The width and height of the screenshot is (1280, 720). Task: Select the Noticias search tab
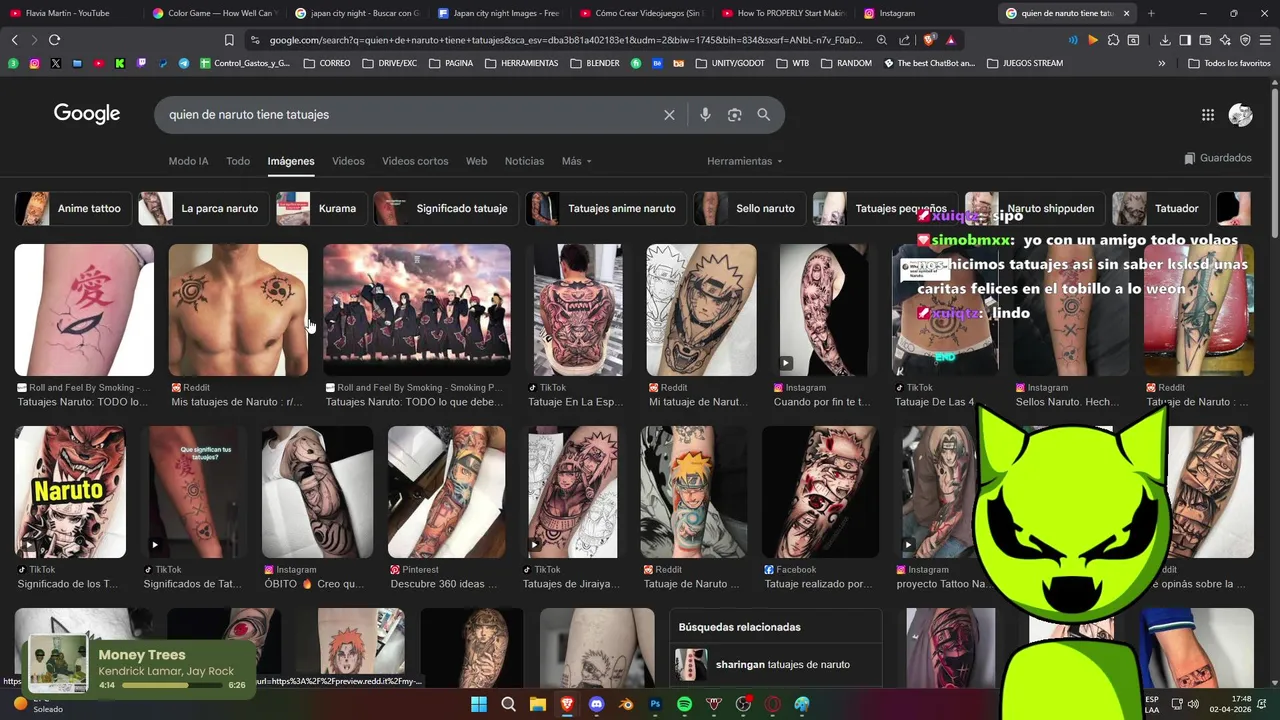pos(524,161)
